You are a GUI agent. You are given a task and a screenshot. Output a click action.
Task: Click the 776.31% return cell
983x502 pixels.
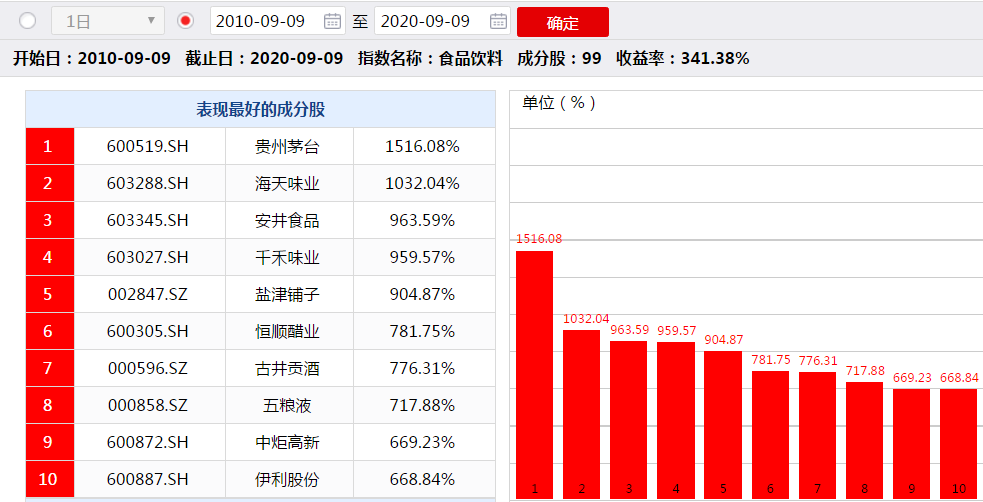[x=422, y=368]
